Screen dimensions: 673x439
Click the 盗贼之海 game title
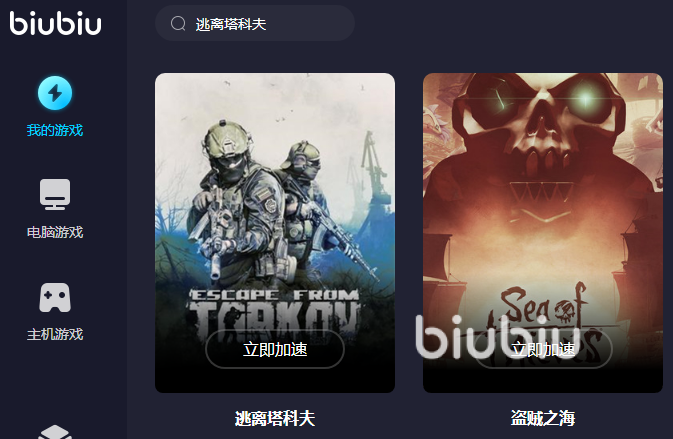543,418
